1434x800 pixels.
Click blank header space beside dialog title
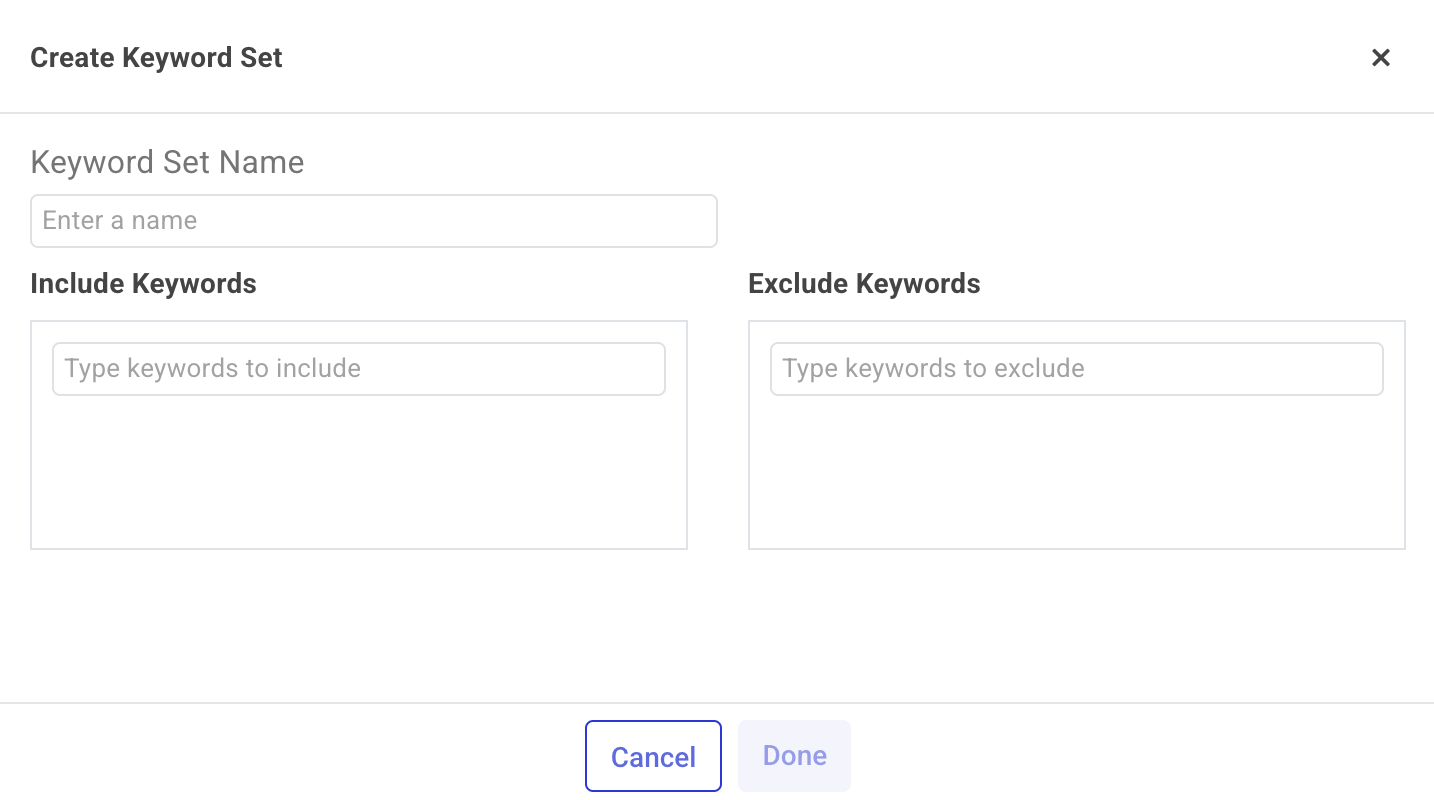click(x=800, y=58)
